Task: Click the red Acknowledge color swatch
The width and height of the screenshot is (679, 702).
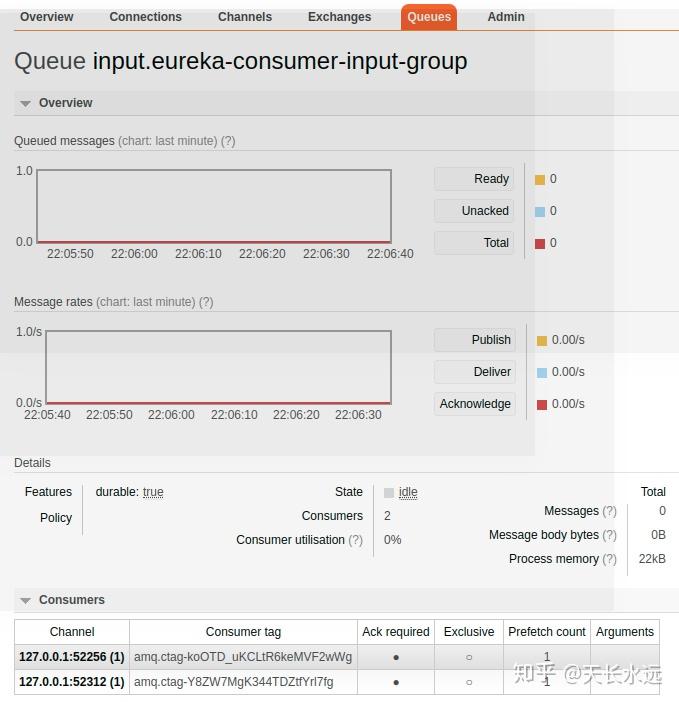Action: (542, 405)
